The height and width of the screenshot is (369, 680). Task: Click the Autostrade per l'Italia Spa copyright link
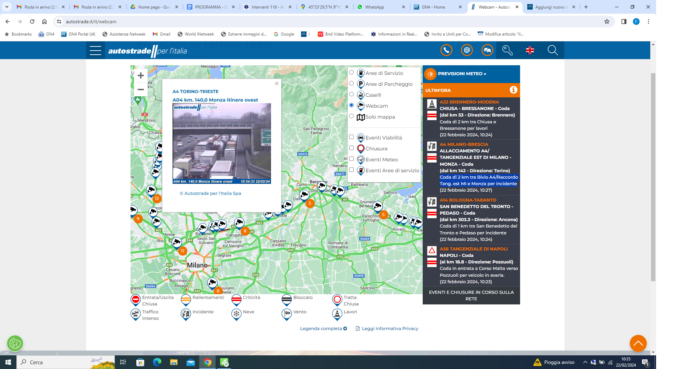coord(210,193)
